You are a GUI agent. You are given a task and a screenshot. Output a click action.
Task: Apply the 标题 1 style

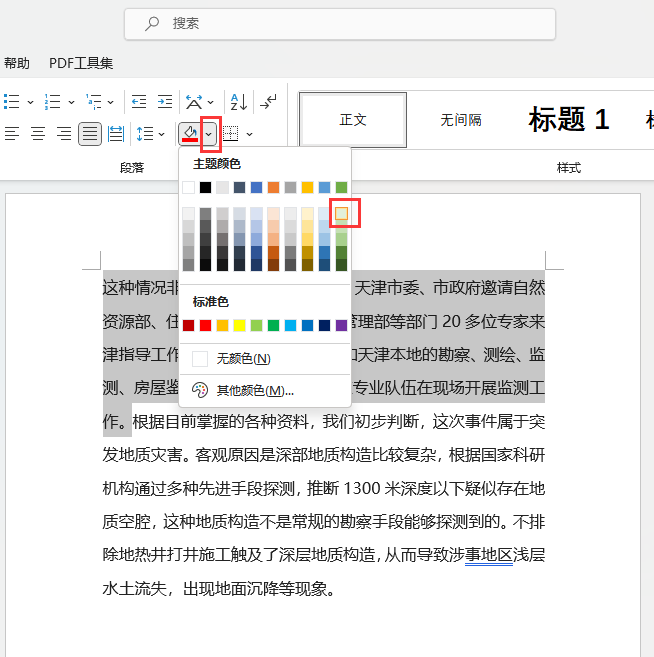569,119
